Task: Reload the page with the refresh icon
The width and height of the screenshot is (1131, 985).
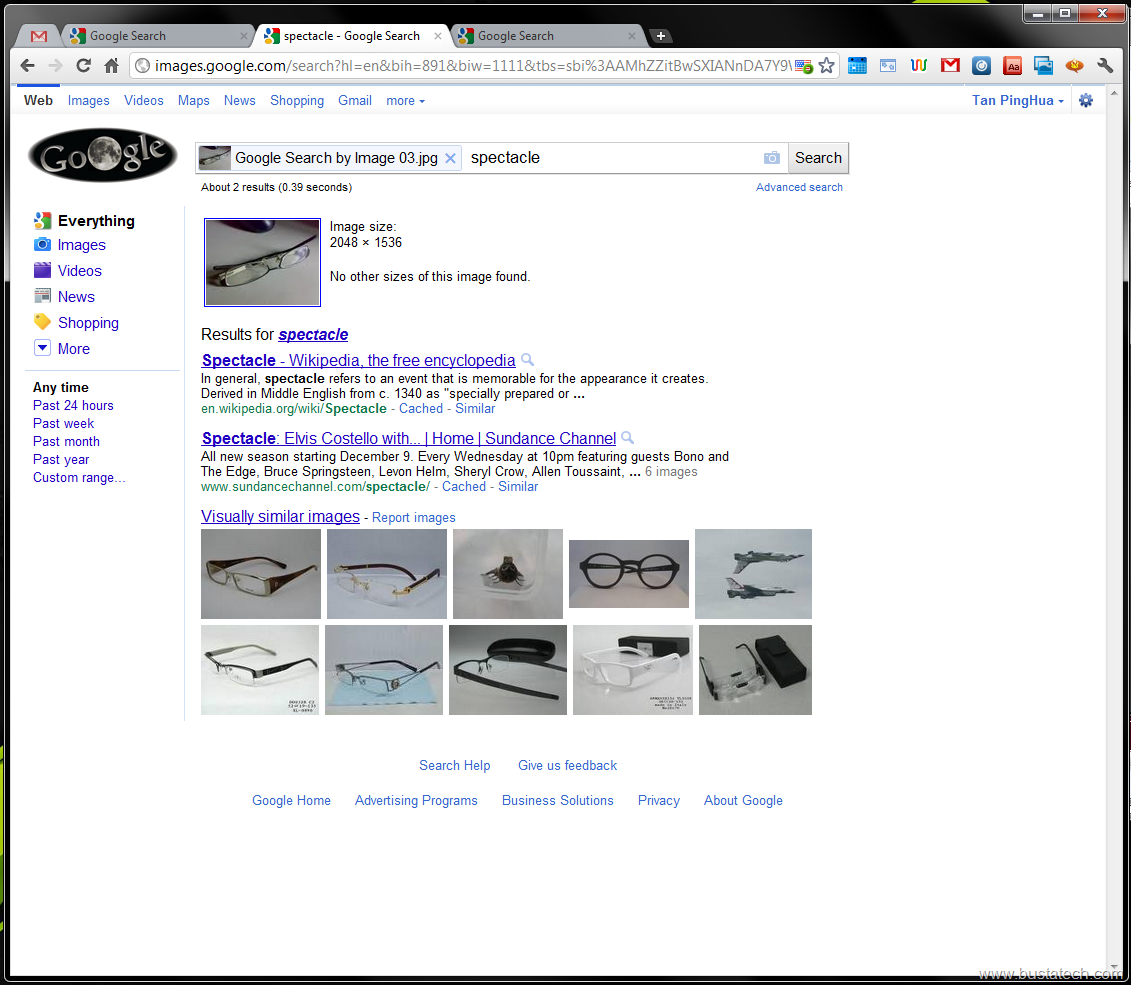Action: [x=84, y=66]
